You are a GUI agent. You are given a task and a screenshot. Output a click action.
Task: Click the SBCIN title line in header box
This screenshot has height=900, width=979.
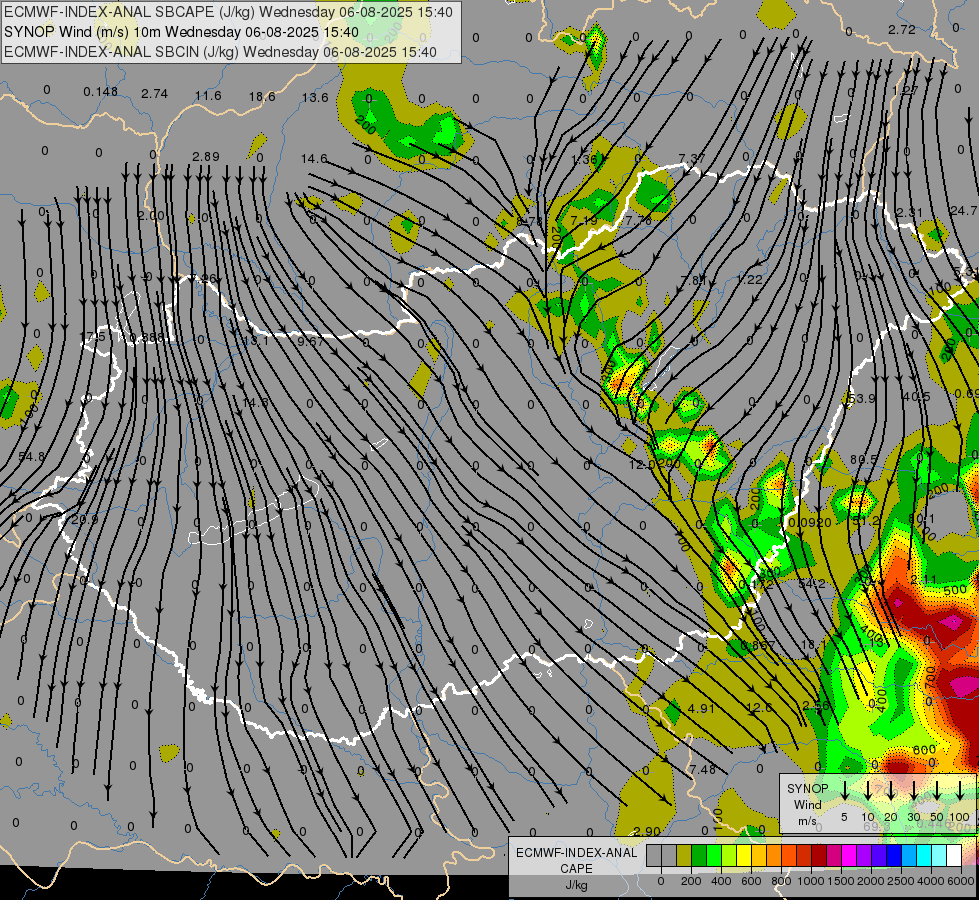point(220,52)
